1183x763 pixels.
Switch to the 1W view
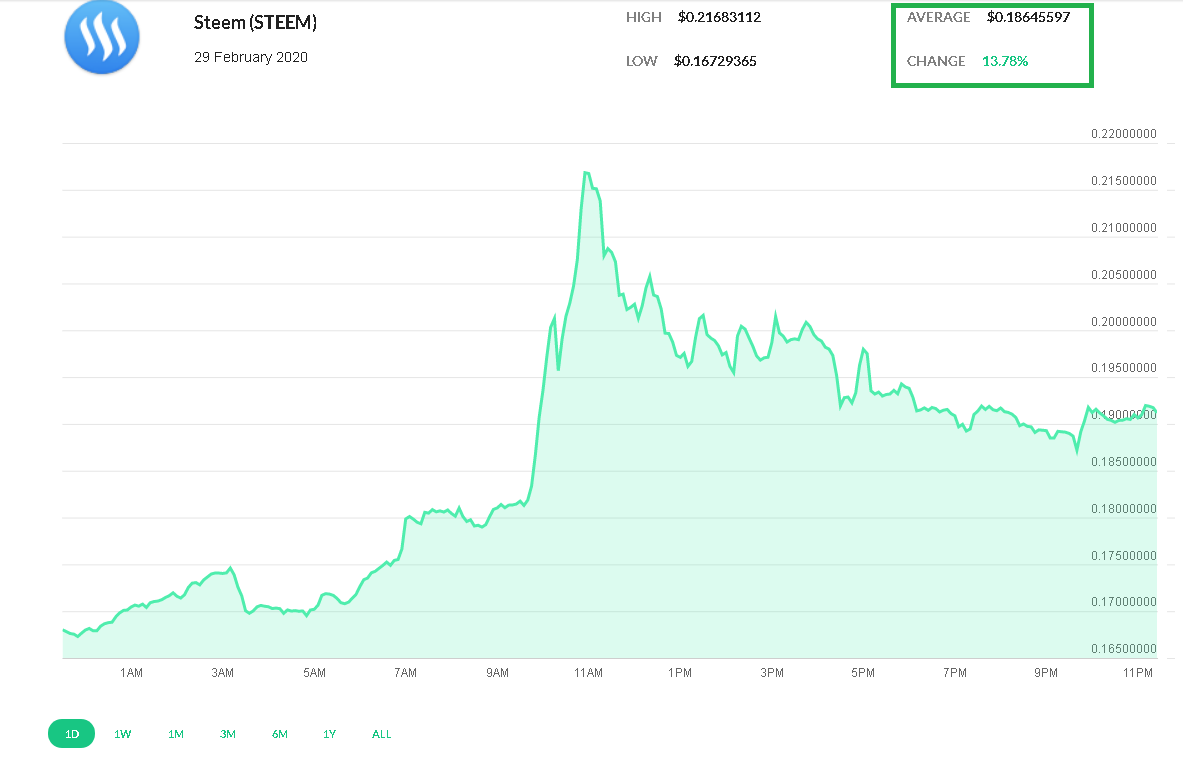coord(122,733)
